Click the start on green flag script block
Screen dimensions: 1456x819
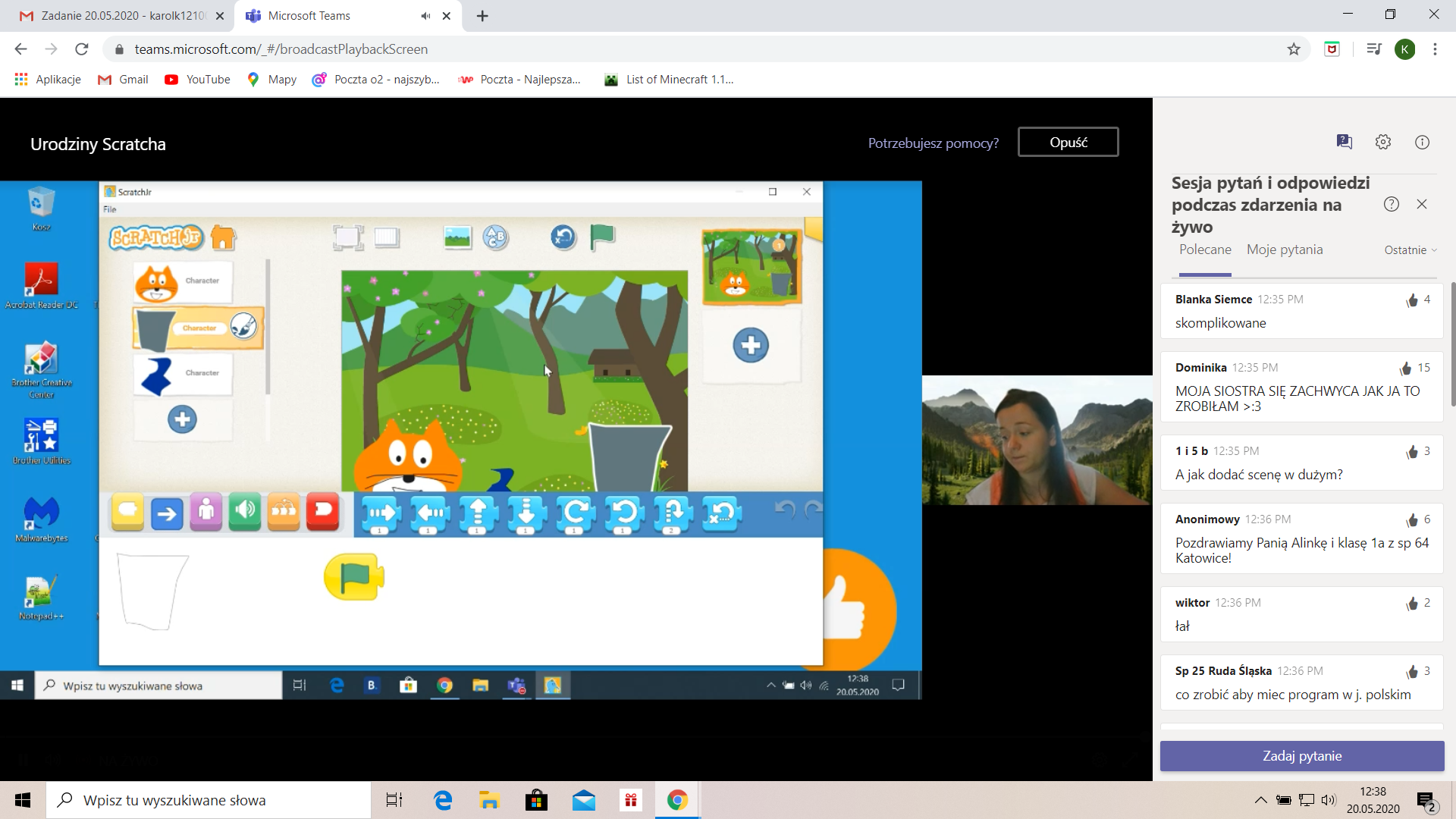click(354, 577)
